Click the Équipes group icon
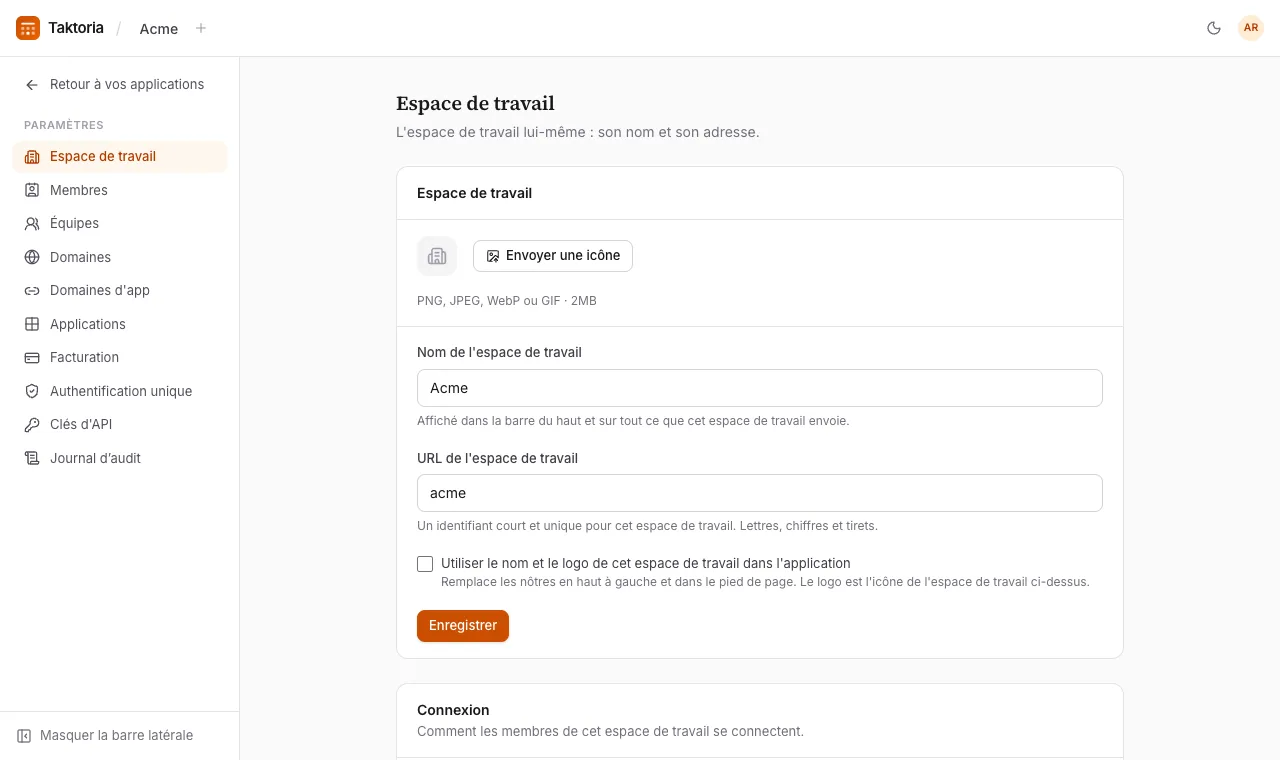 tap(32, 224)
